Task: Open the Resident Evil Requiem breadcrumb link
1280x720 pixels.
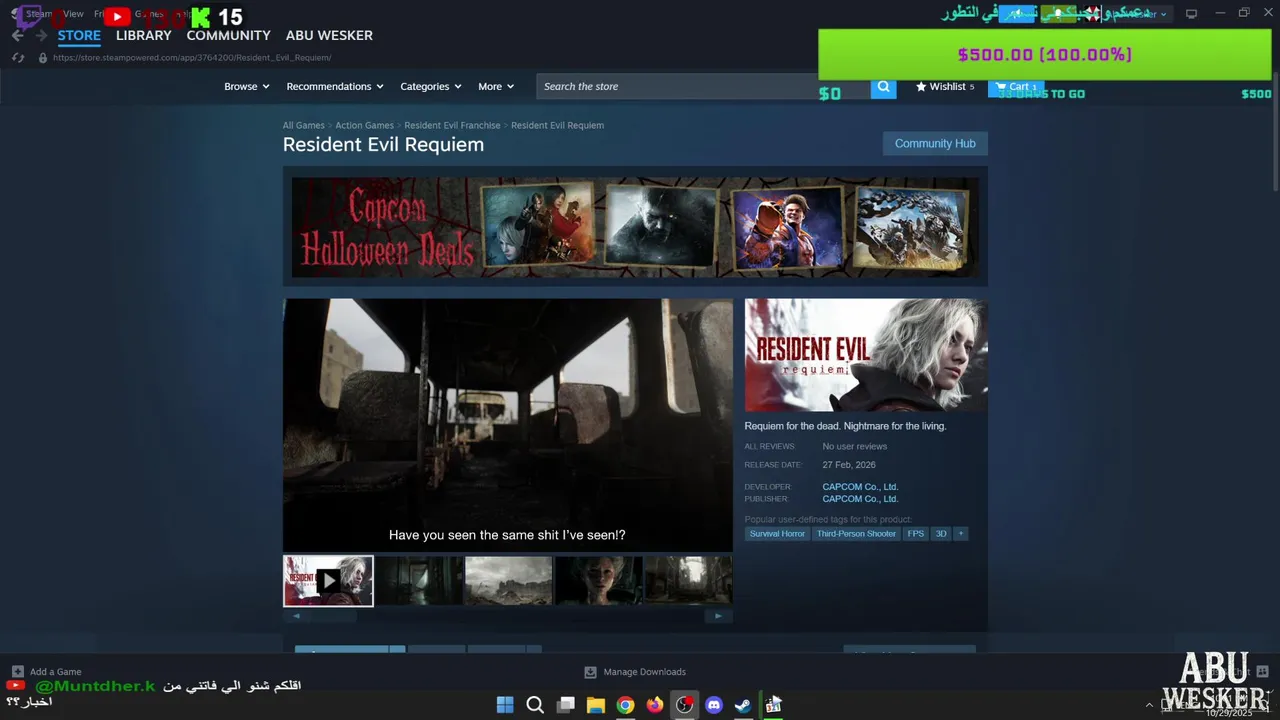Action: pyautogui.click(x=557, y=126)
